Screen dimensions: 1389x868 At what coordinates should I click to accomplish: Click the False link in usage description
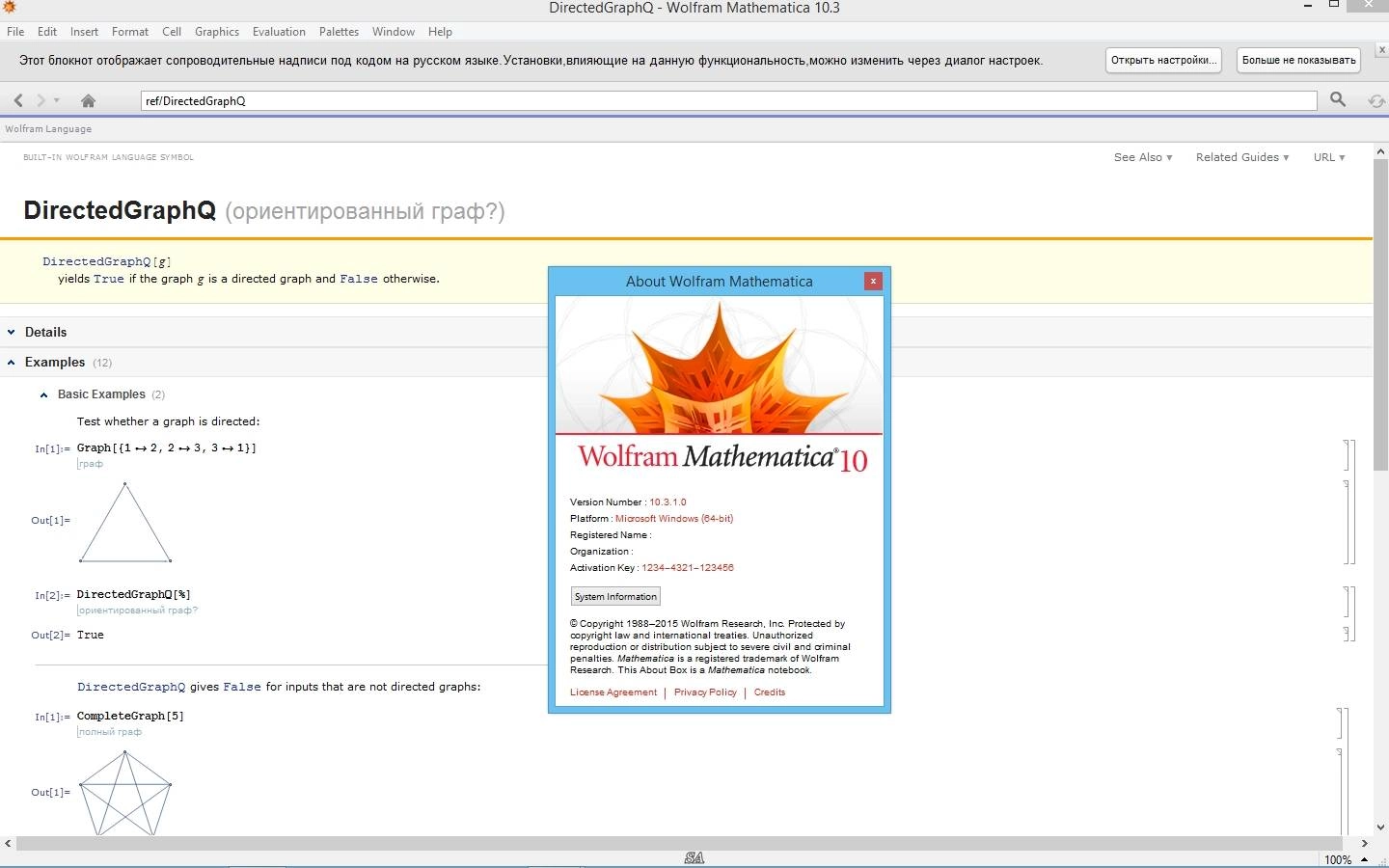coord(359,279)
